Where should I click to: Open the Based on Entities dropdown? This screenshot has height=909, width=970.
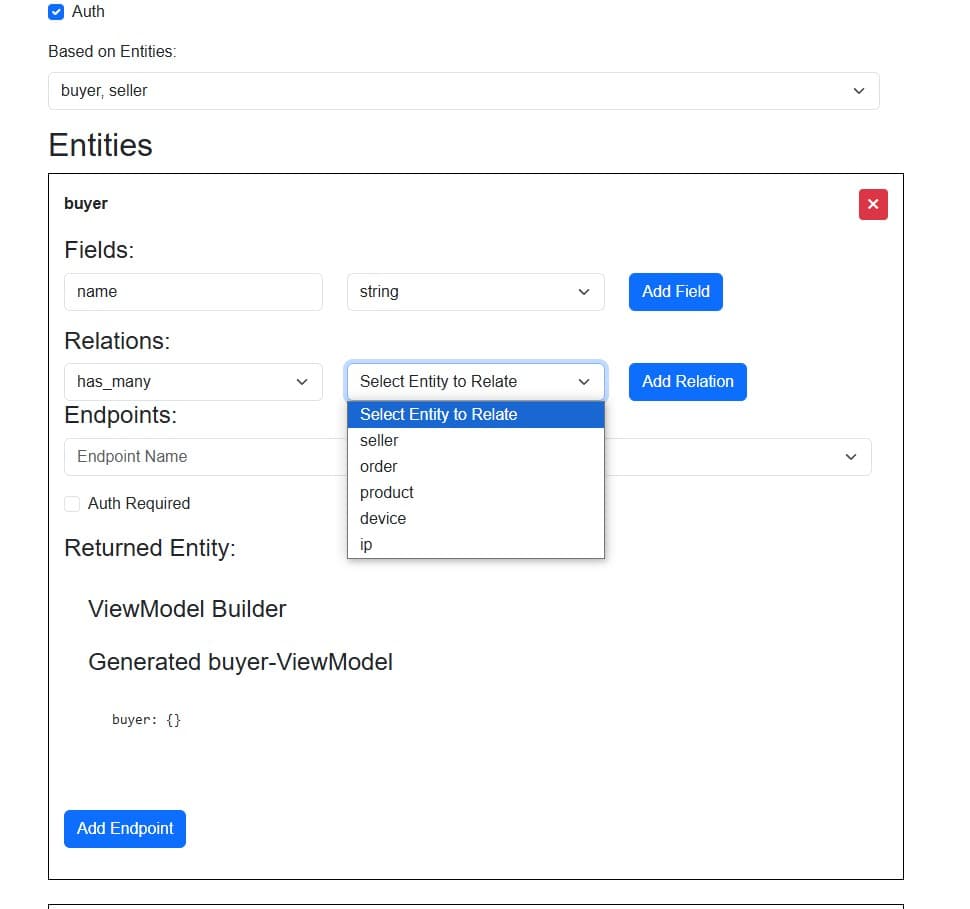463,91
